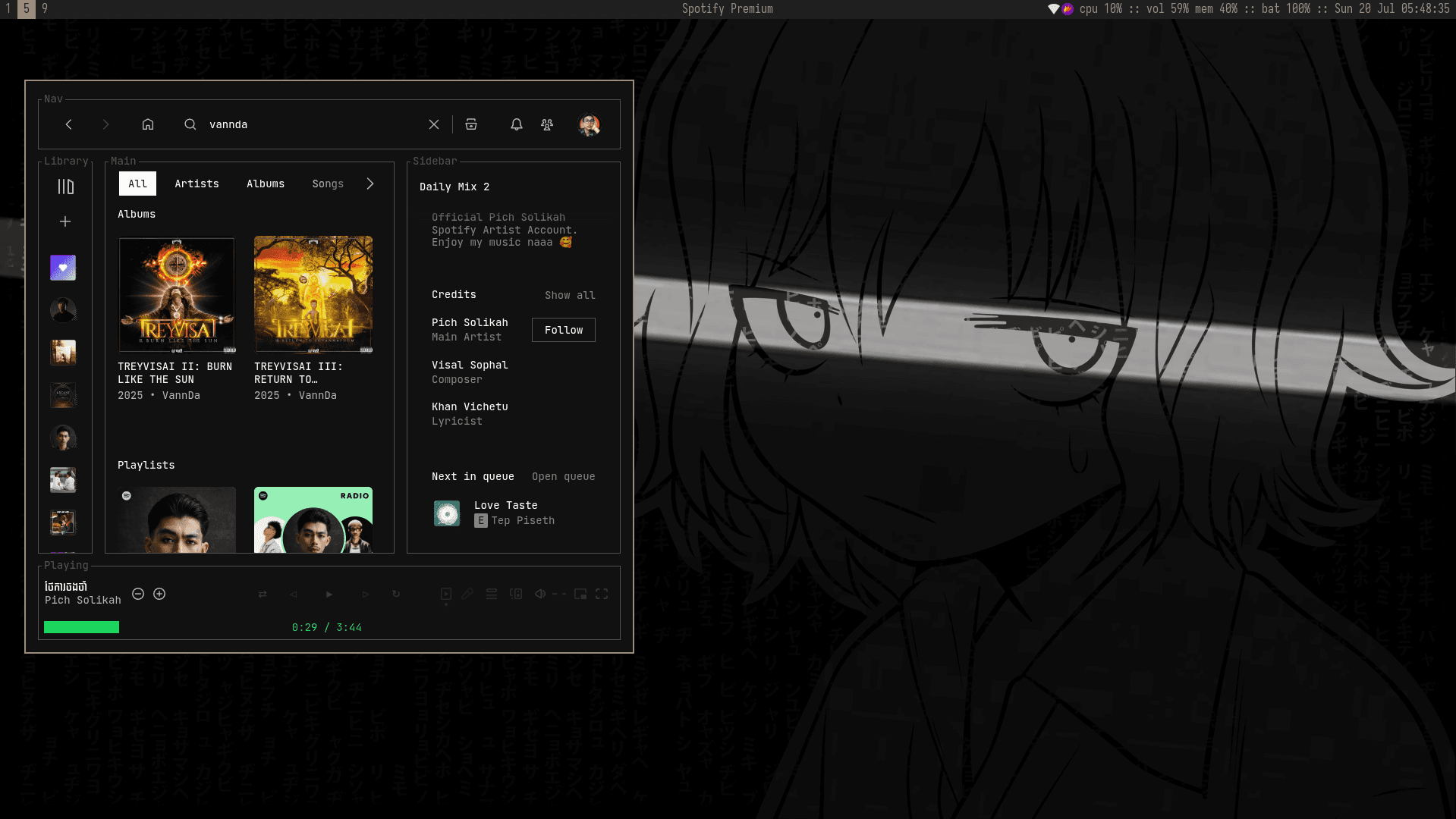Screen dimensions: 1456x819
Task: Open TREYVISAI II: BURN LIKE THE SUN album cover
Action: (177, 294)
